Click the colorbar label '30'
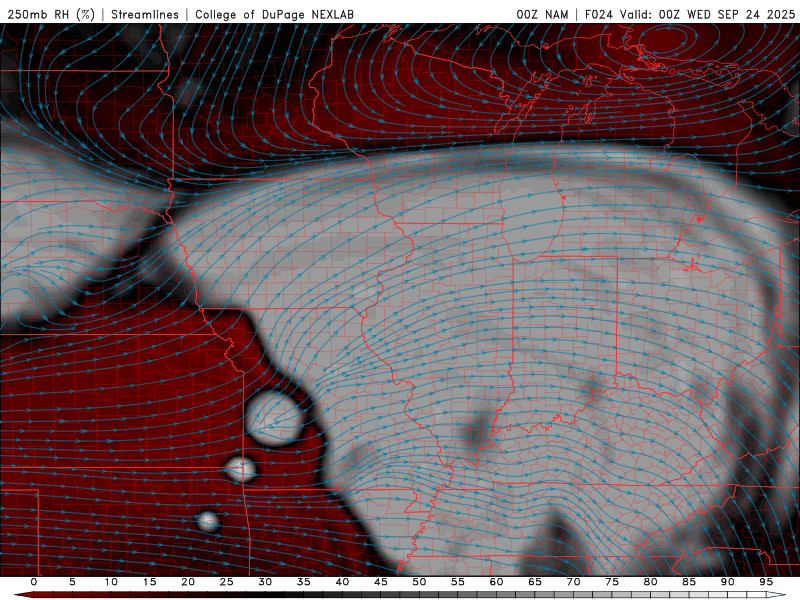800x600 pixels. click(x=265, y=582)
